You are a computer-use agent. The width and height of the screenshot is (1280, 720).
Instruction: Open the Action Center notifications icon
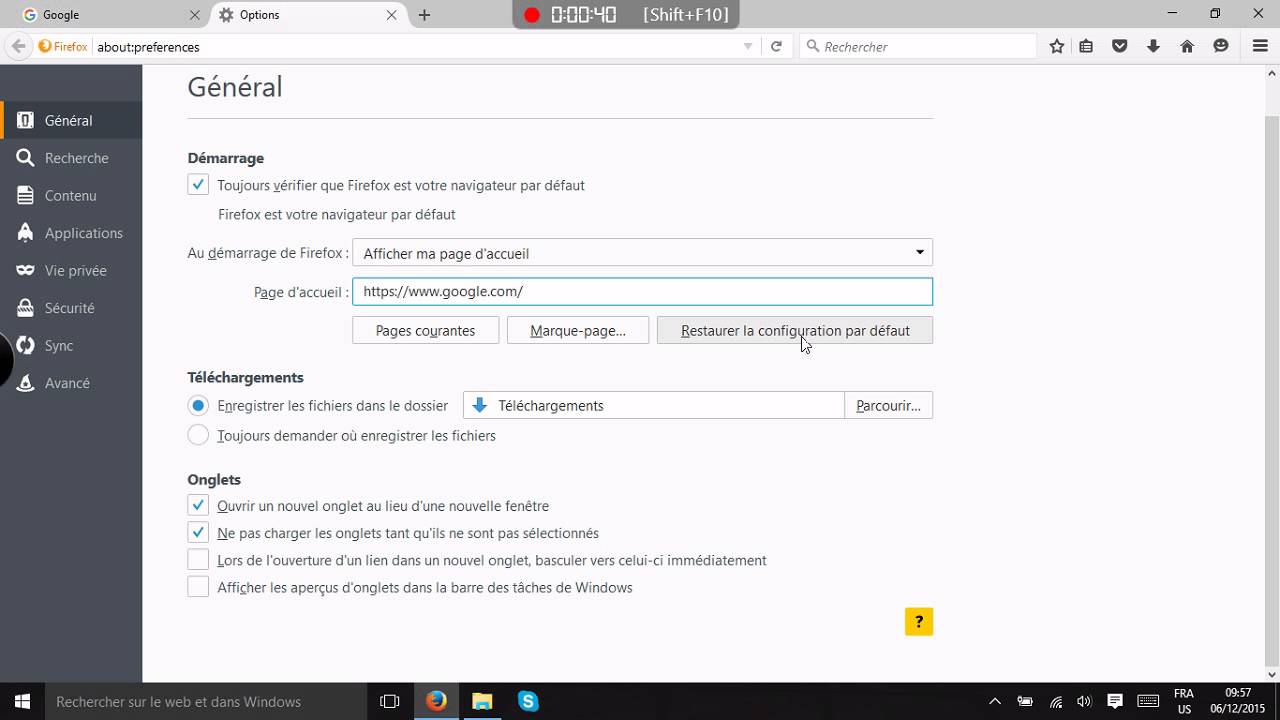tap(1115, 702)
